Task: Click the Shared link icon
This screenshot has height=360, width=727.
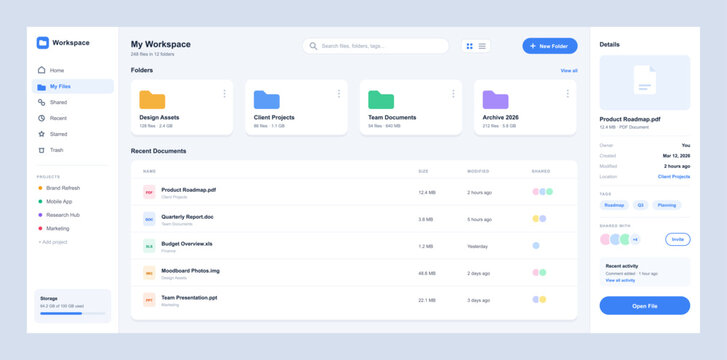Action: [41, 102]
